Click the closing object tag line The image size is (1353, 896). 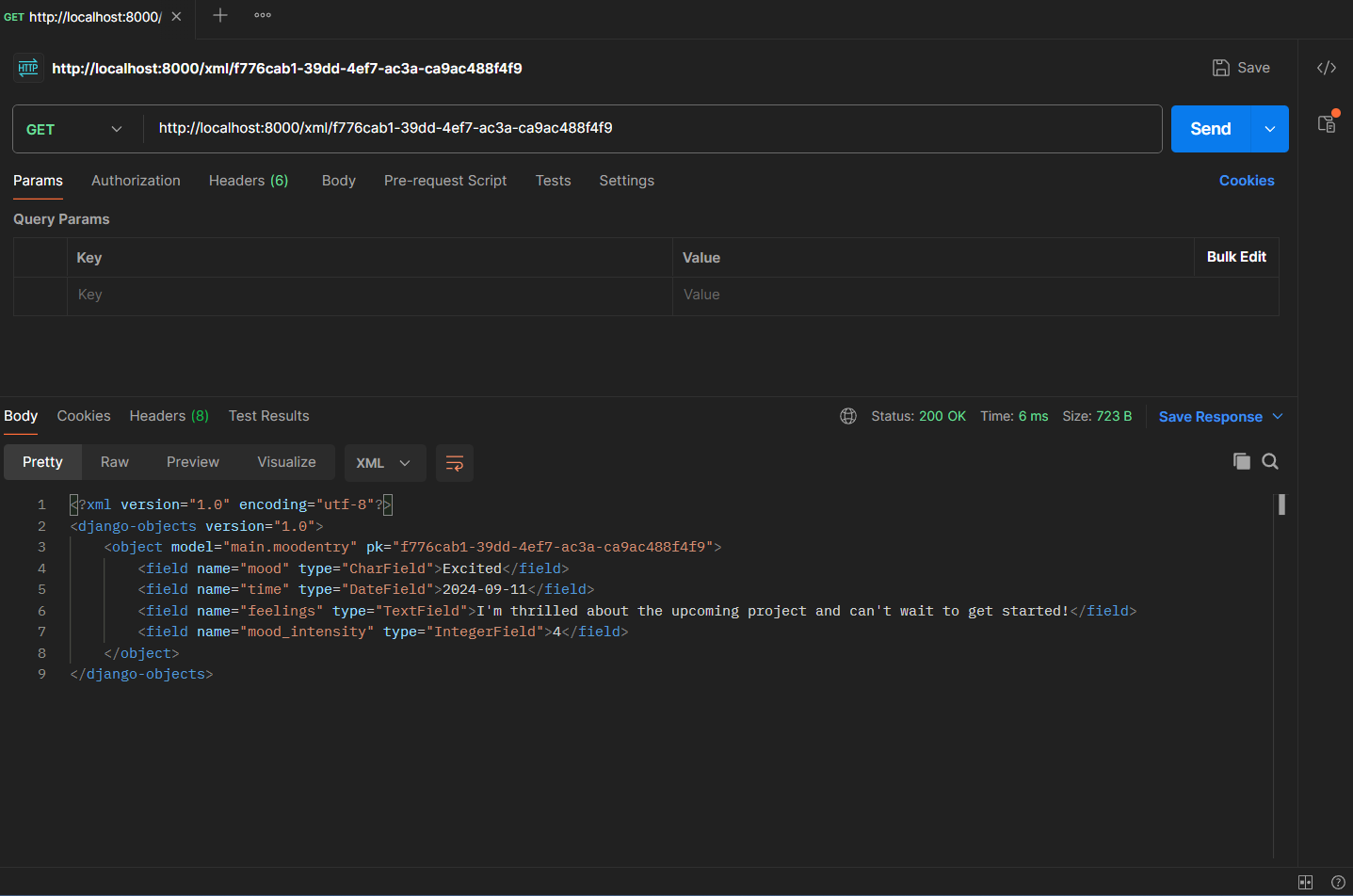coord(141,653)
